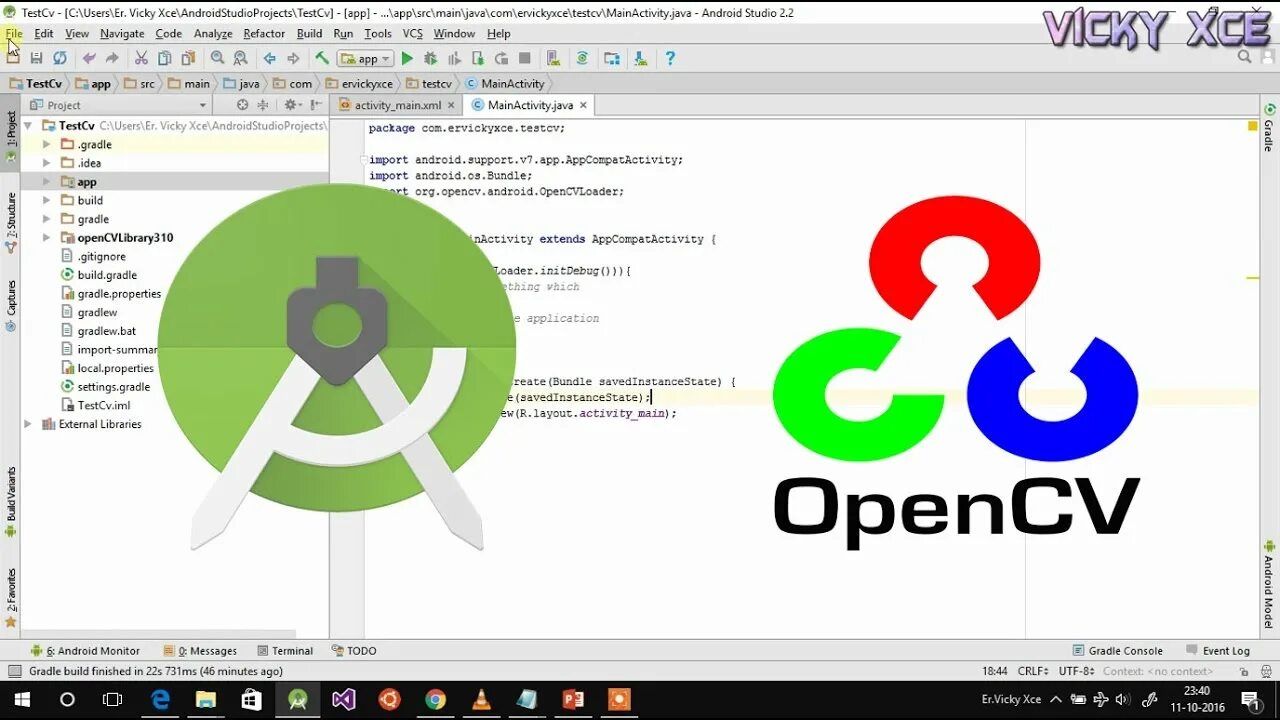Open the Build menu

click(310, 33)
